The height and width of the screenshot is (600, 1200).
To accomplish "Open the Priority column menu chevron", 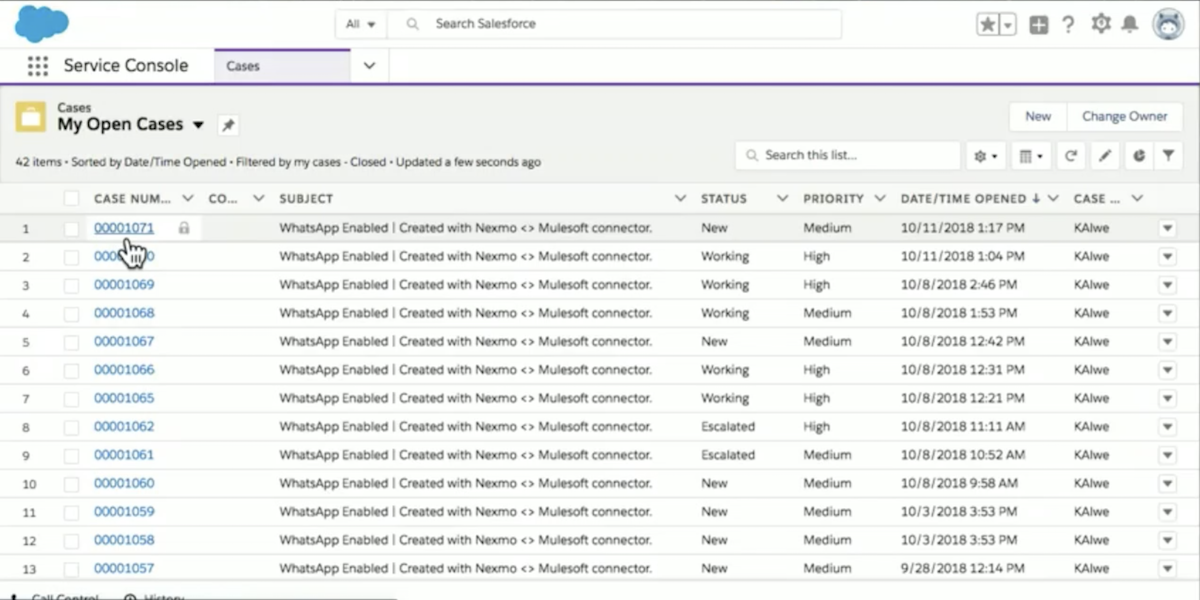I will pos(880,199).
